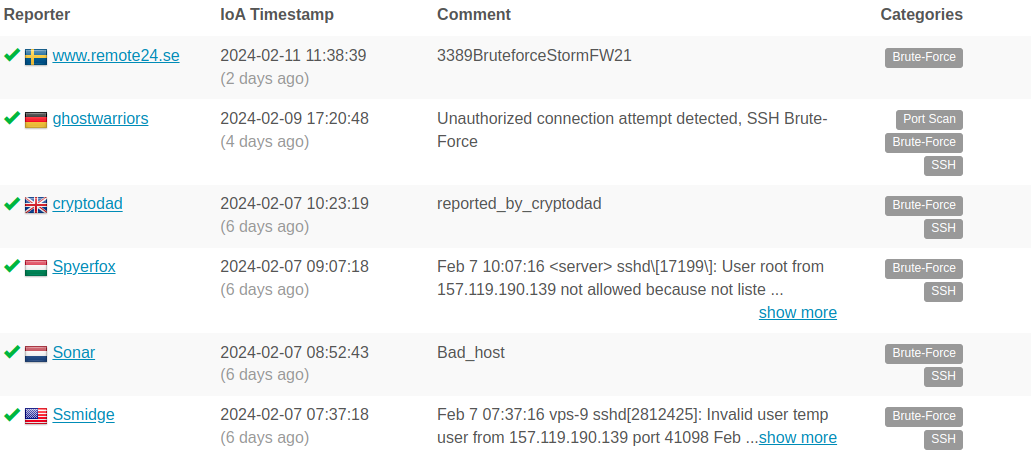Click the Sweden flag icon beside www.remote24.se

click(36, 56)
